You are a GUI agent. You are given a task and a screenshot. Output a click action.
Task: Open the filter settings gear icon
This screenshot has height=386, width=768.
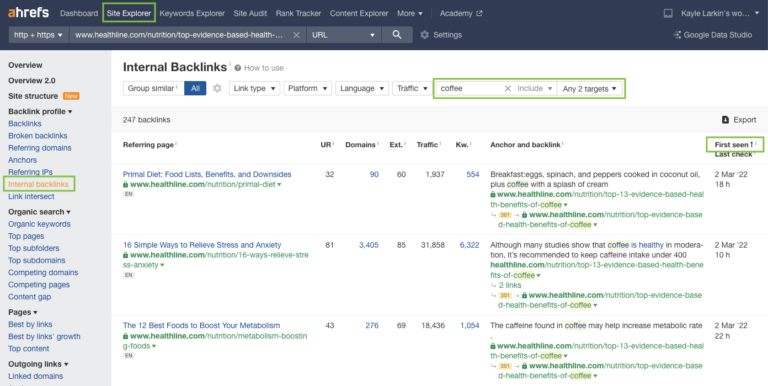[217, 88]
